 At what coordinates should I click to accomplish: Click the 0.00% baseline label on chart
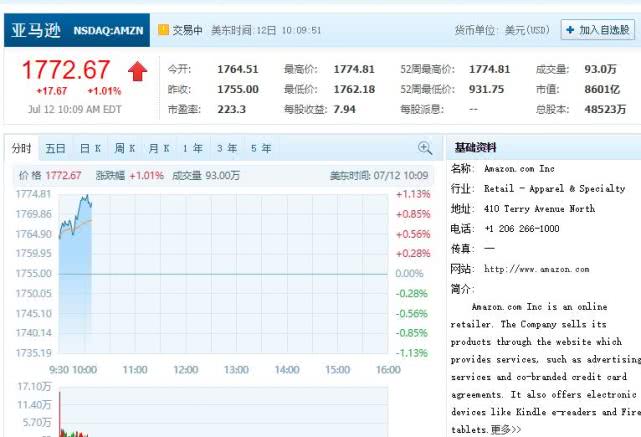coord(409,273)
